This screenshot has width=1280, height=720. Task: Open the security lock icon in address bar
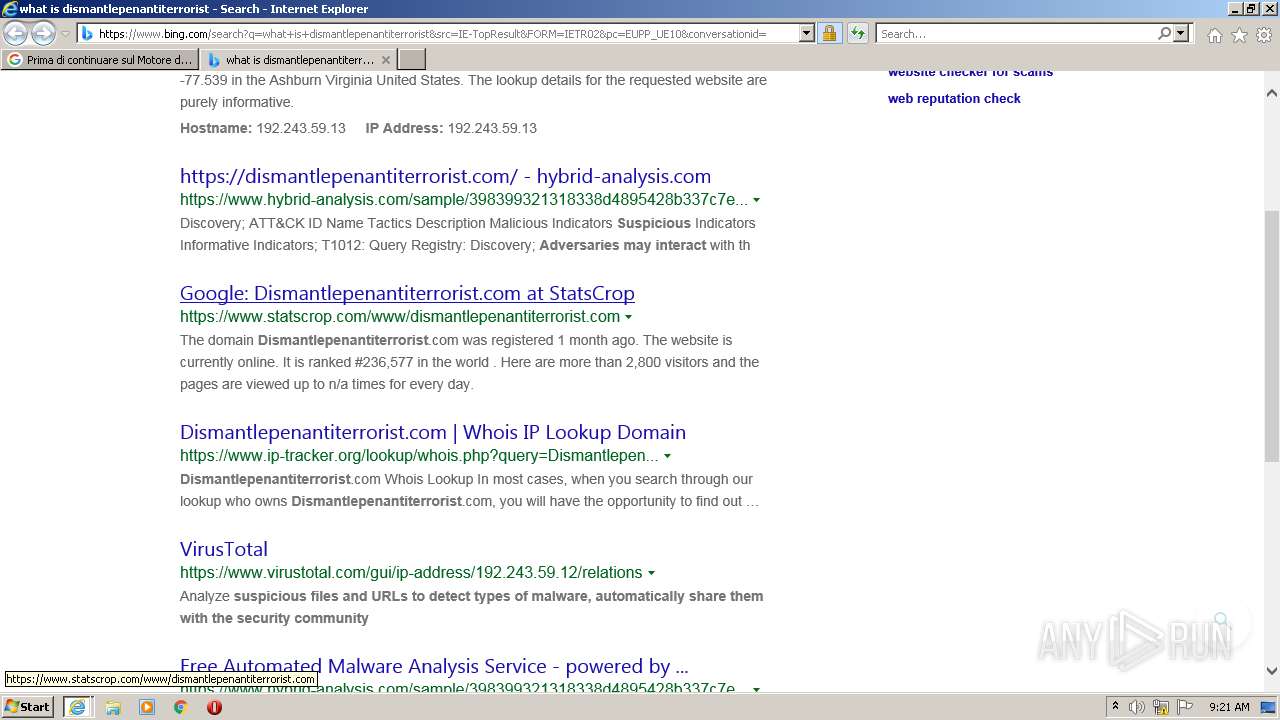(829, 33)
